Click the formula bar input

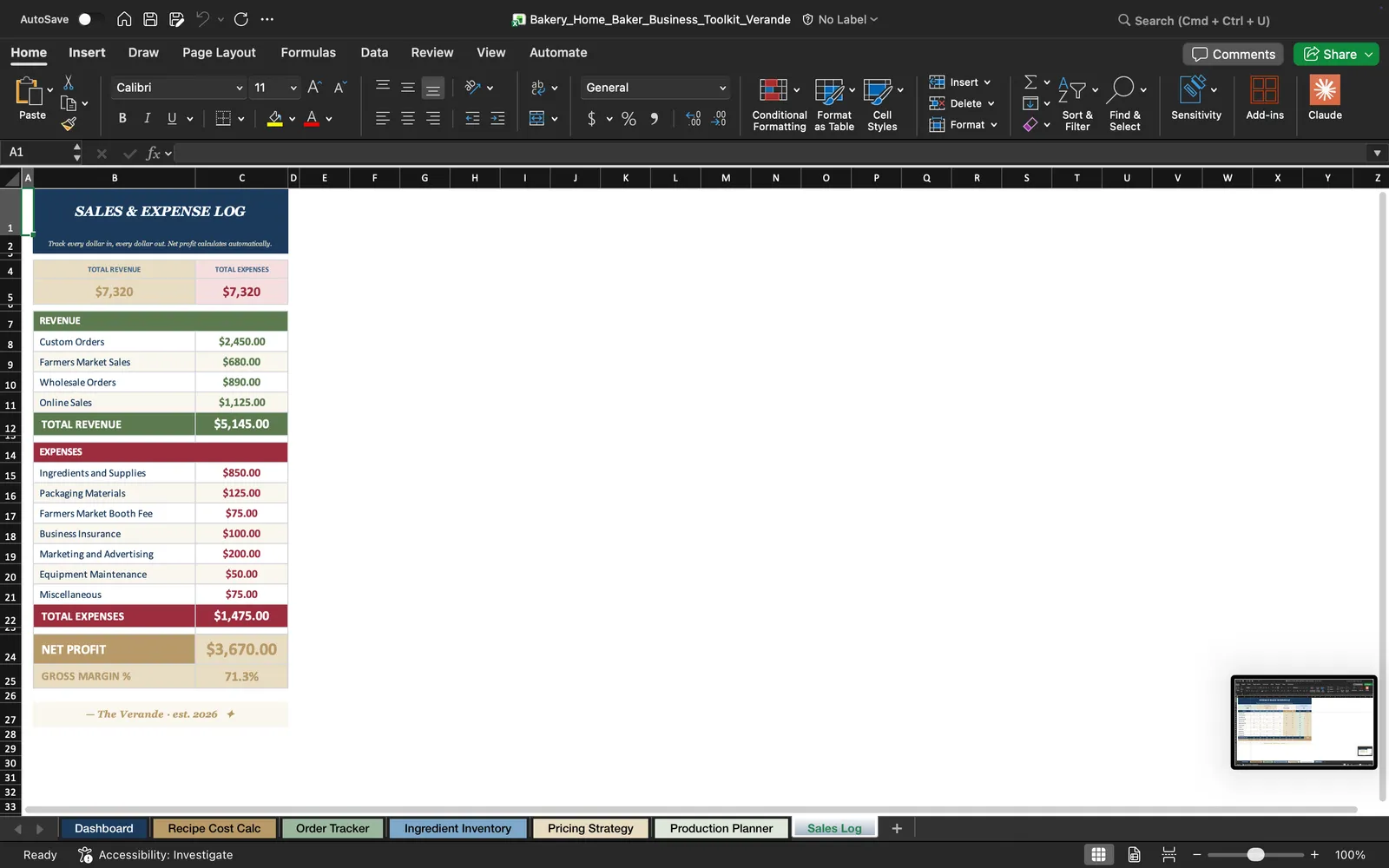coord(771,153)
